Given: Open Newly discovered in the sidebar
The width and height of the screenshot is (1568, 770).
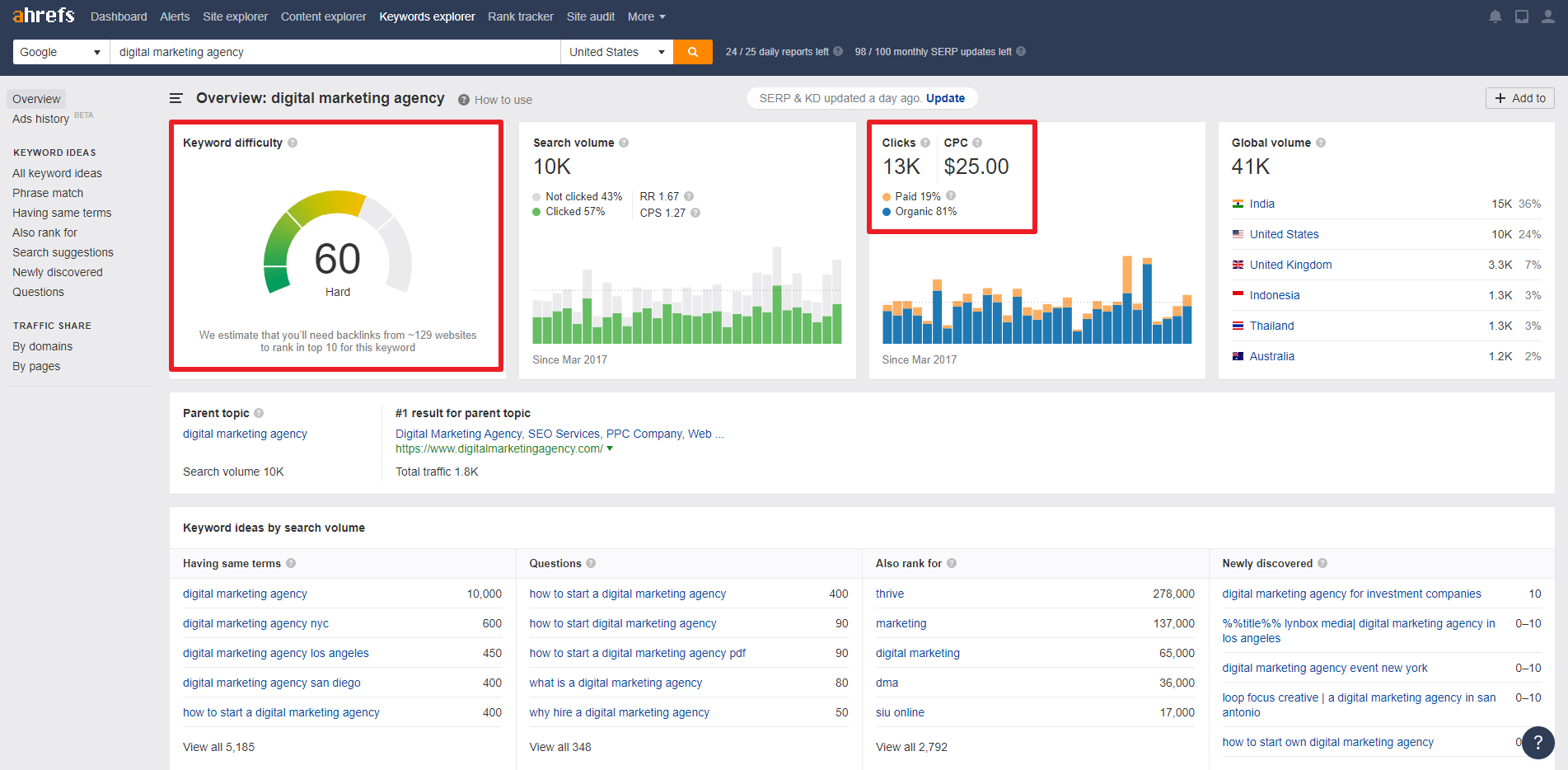Looking at the screenshot, I should pos(58,272).
